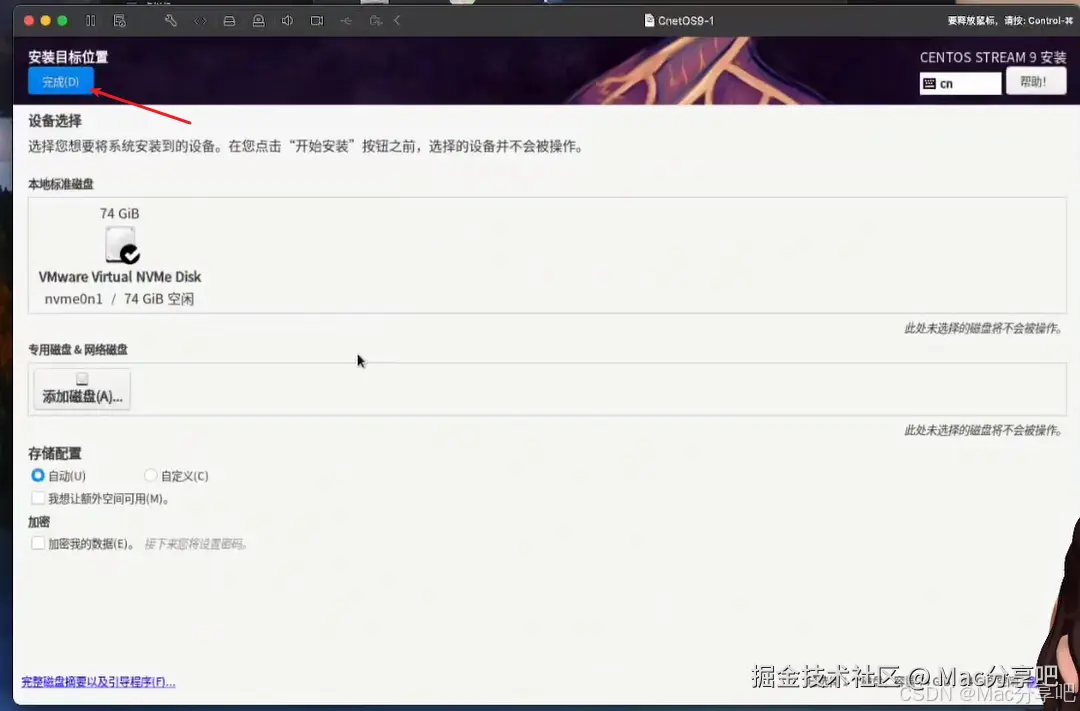The width and height of the screenshot is (1080, 711).
Task: Check 我想让额外空间可用(M)
Action: point(38,498)
